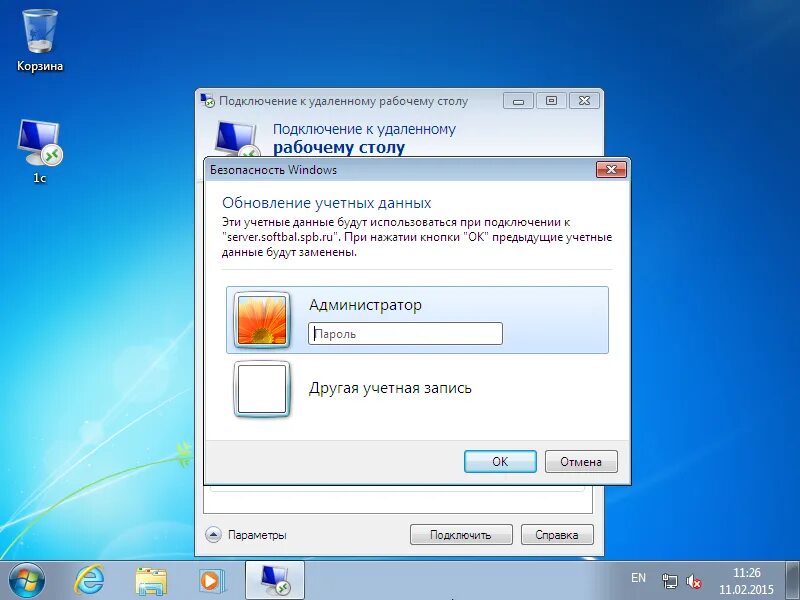Click the Администратор account picture
This screenshot has width=800, height=600.
(x=262, y=320)
